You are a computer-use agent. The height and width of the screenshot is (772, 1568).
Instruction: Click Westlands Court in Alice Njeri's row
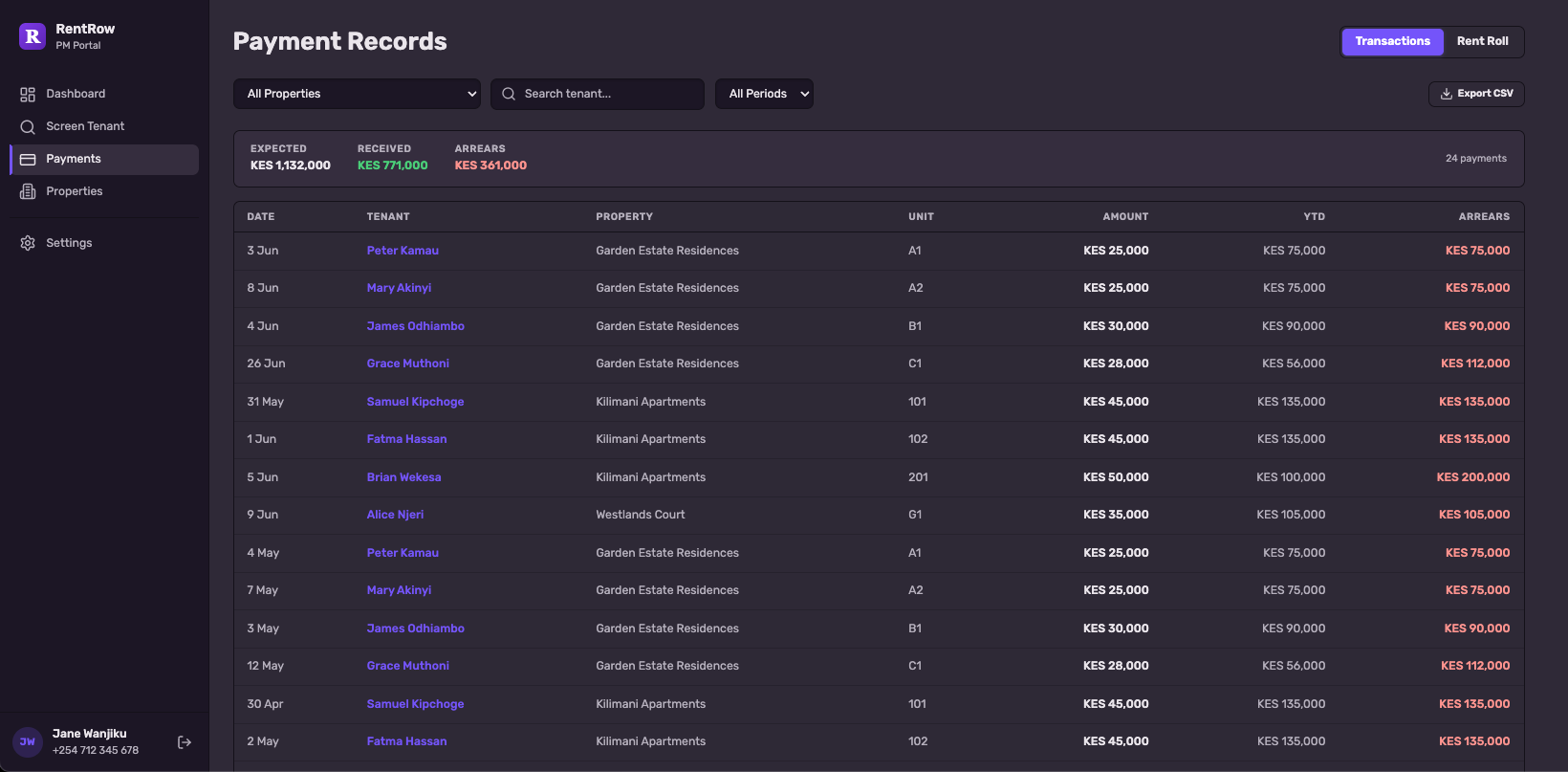[641, 515]
